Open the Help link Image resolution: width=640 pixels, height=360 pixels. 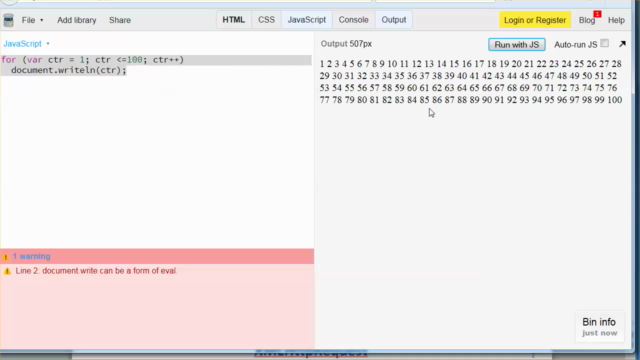point(616,20)
